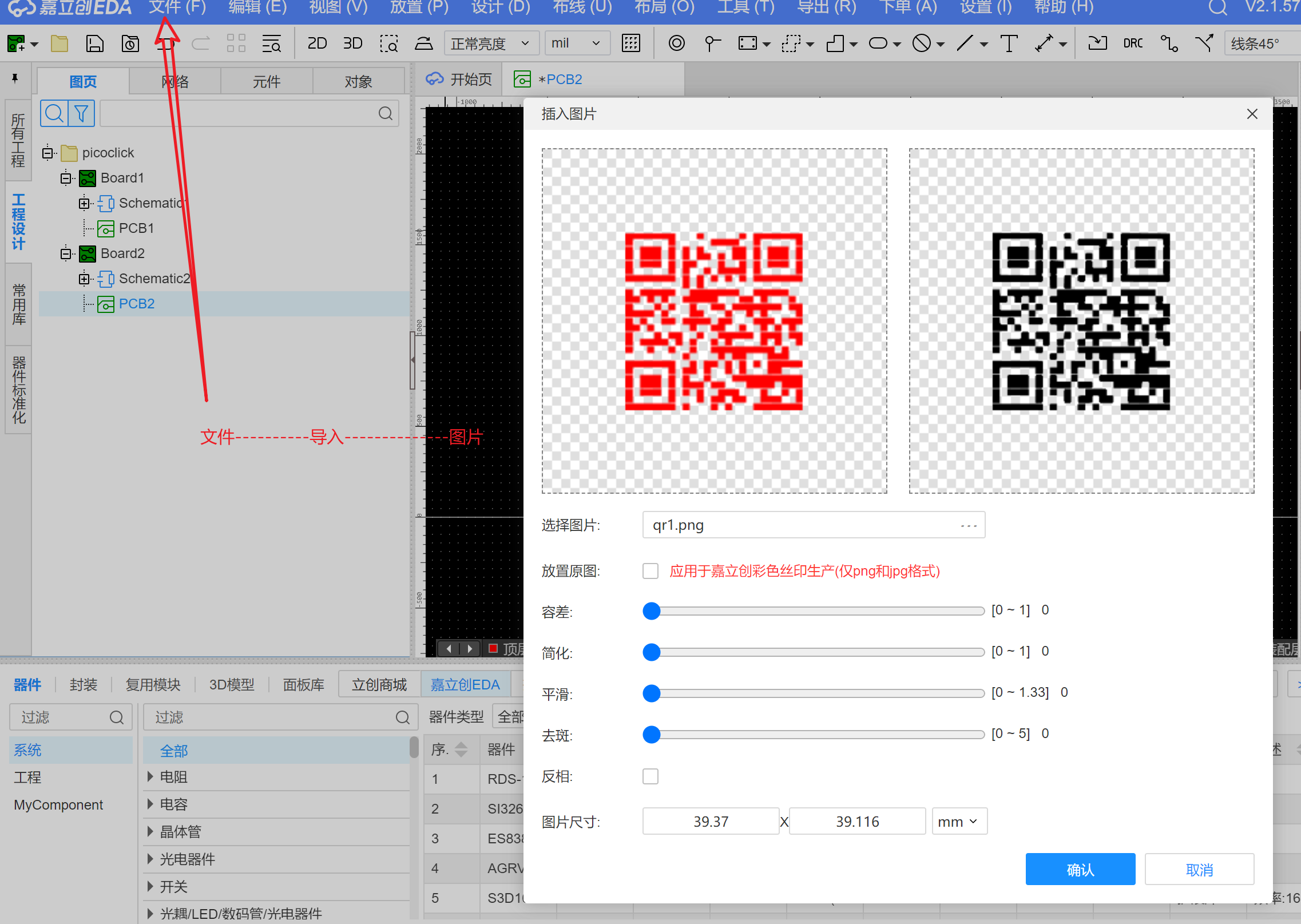Viewport: 1301px width, 924px height.
Task: Click the 取消 cancel button
Action: (1199, 869)
